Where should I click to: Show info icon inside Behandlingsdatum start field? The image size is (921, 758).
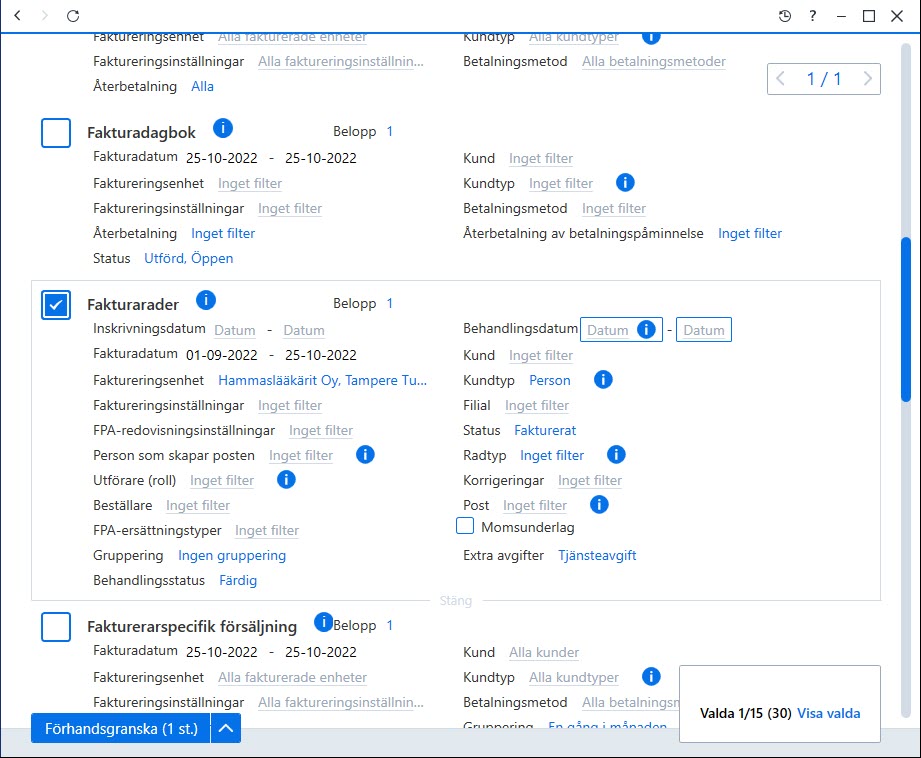coord(646,330)
